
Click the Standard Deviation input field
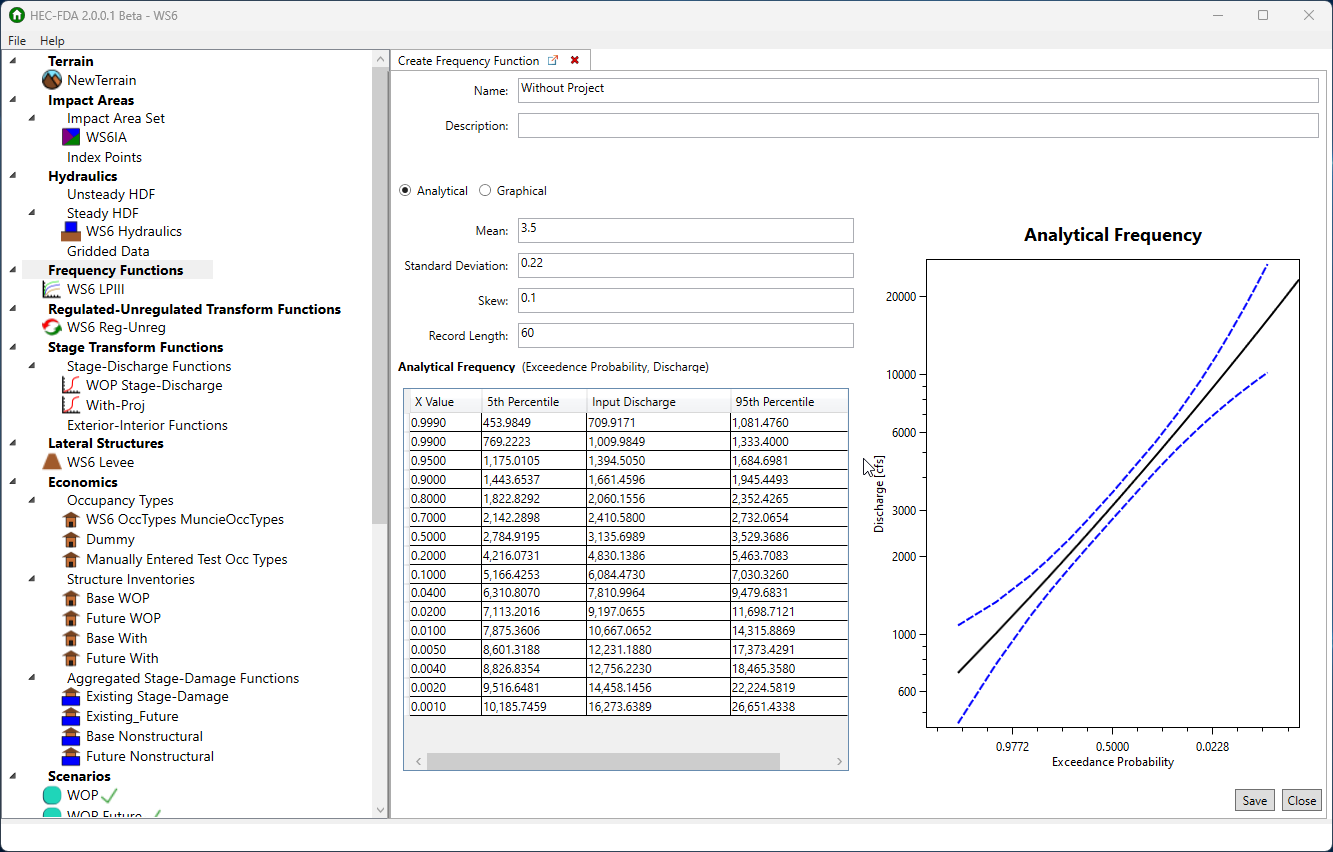686,265
